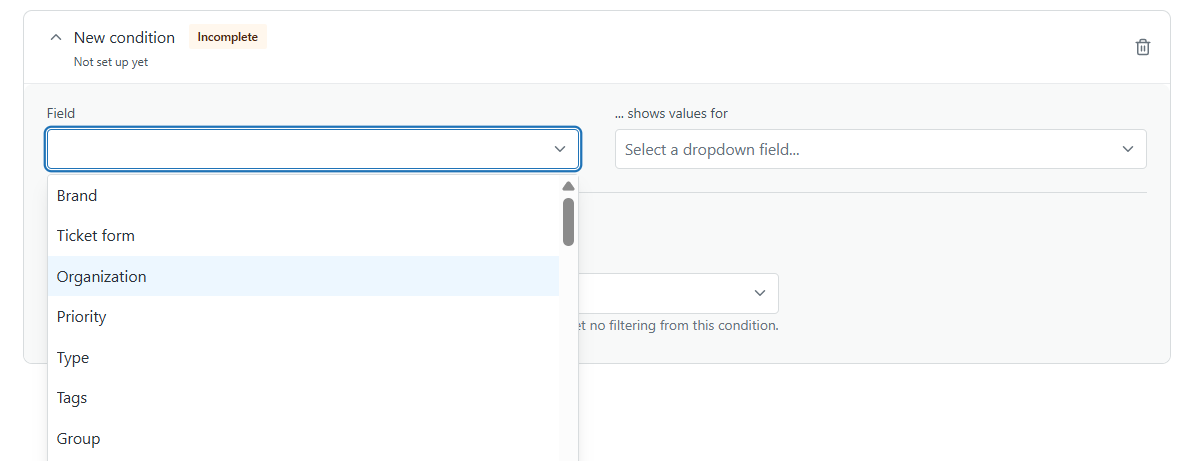
Task: Open the 'Select a dropdown field...' dropdown
Action: tap(880, 149)
